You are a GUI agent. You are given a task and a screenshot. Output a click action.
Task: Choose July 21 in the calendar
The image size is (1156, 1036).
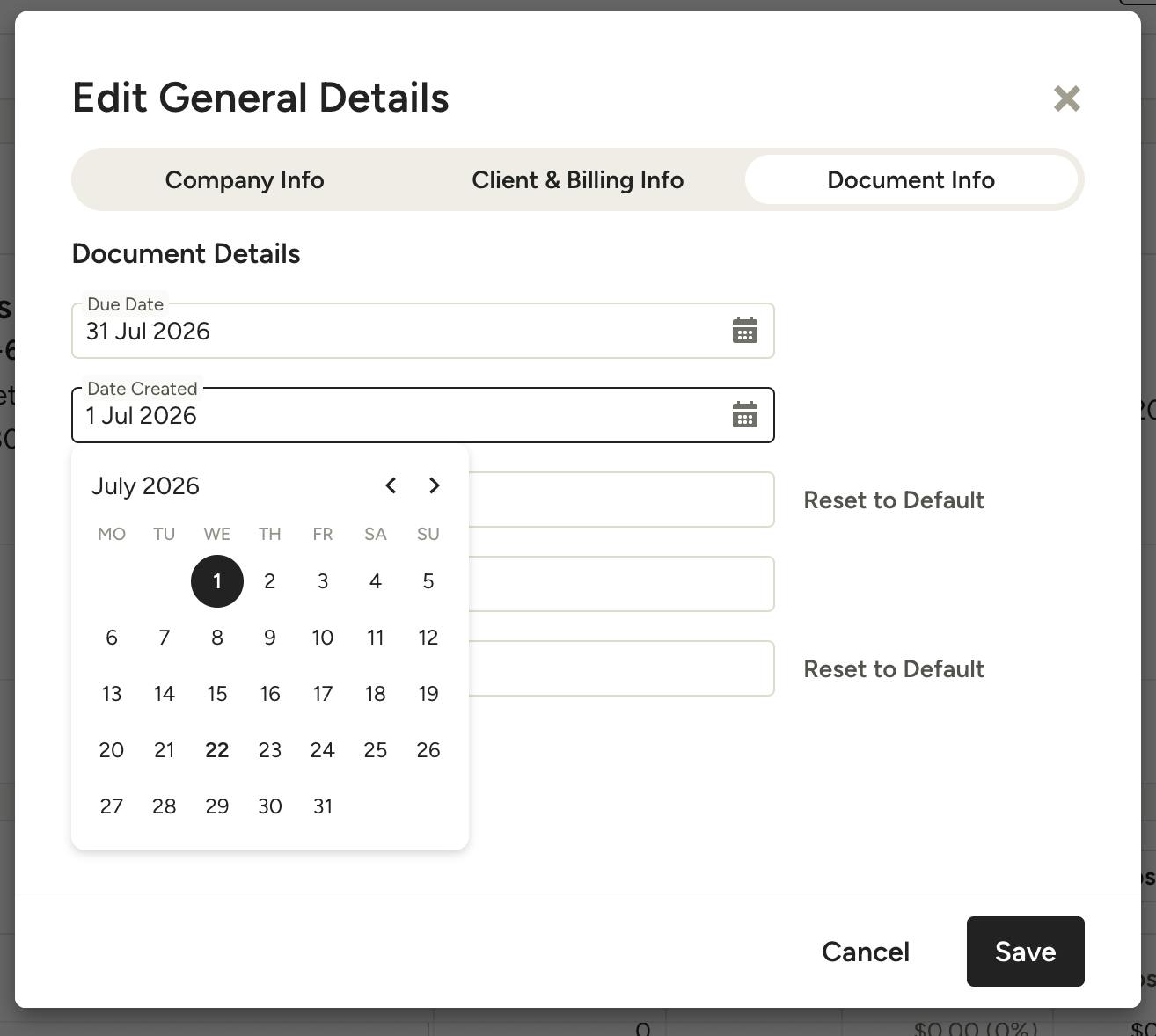point(165,750)
